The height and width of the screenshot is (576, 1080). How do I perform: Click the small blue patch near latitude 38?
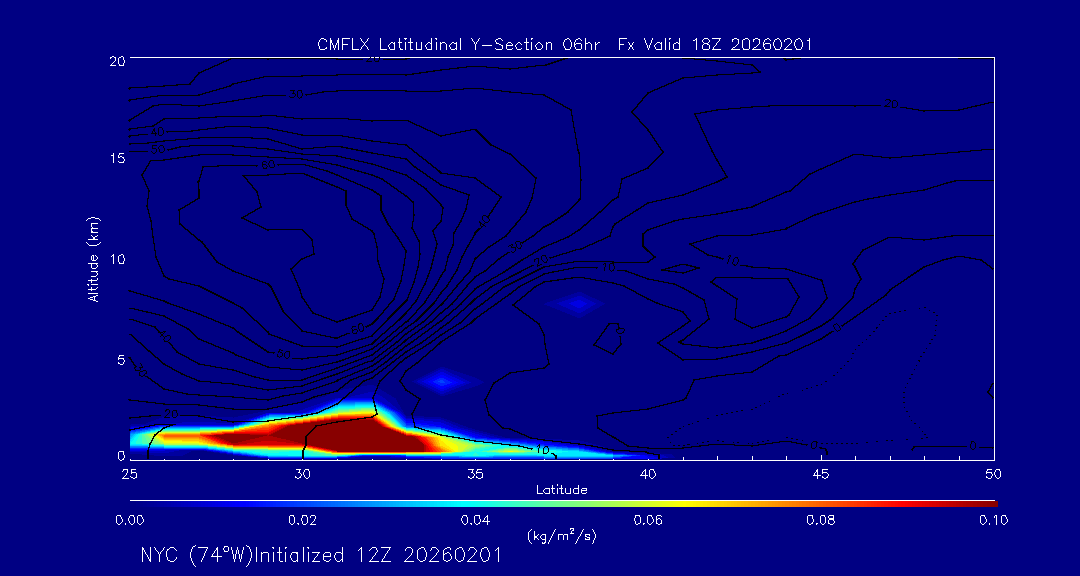pyautogui.click(x=579, y=303)
